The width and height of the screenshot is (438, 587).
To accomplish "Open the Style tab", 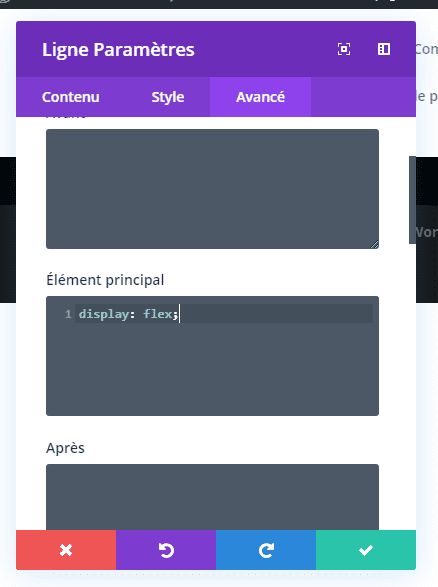I will tap(167, 97).
